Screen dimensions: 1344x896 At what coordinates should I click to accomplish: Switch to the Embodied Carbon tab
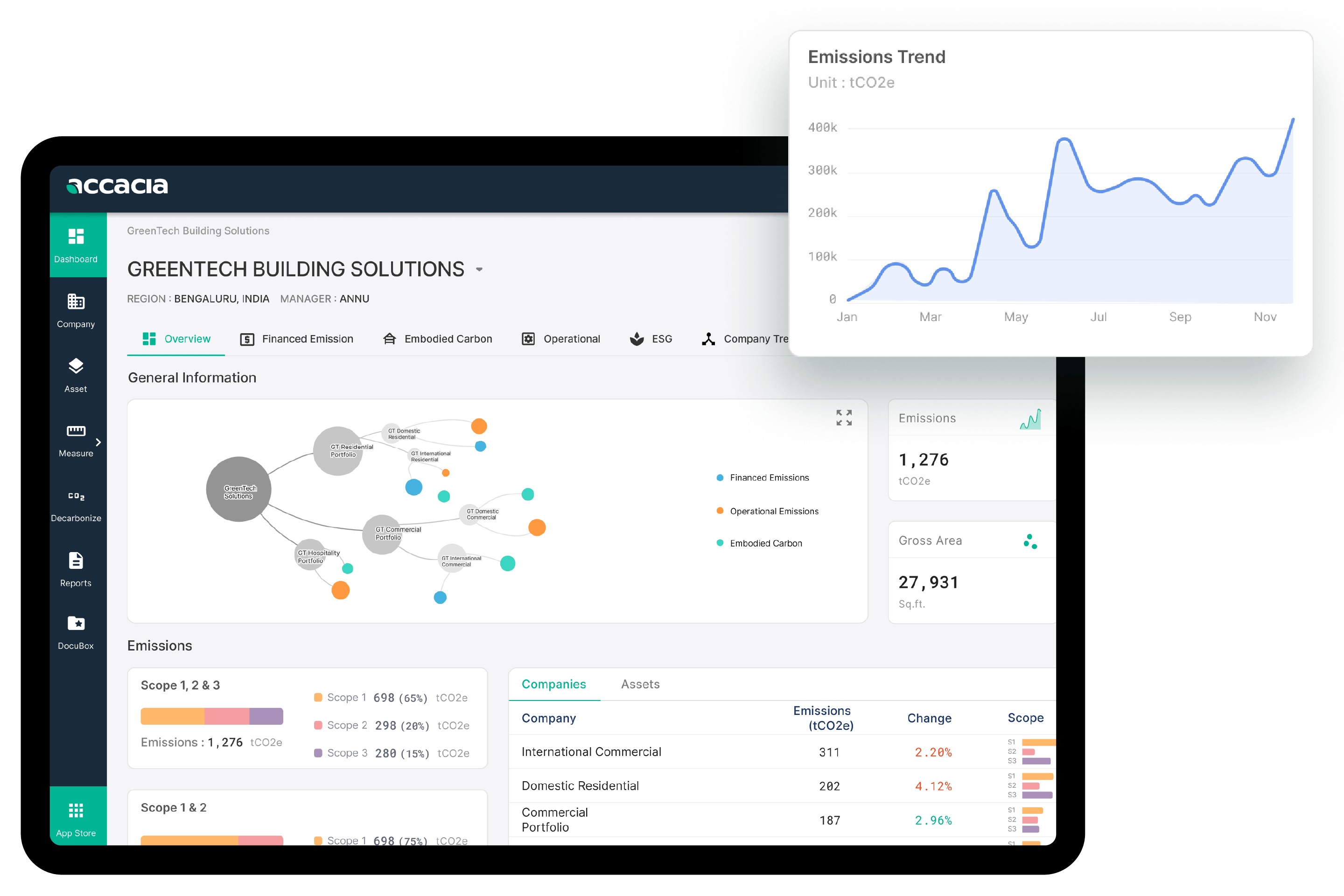(437, 339)
